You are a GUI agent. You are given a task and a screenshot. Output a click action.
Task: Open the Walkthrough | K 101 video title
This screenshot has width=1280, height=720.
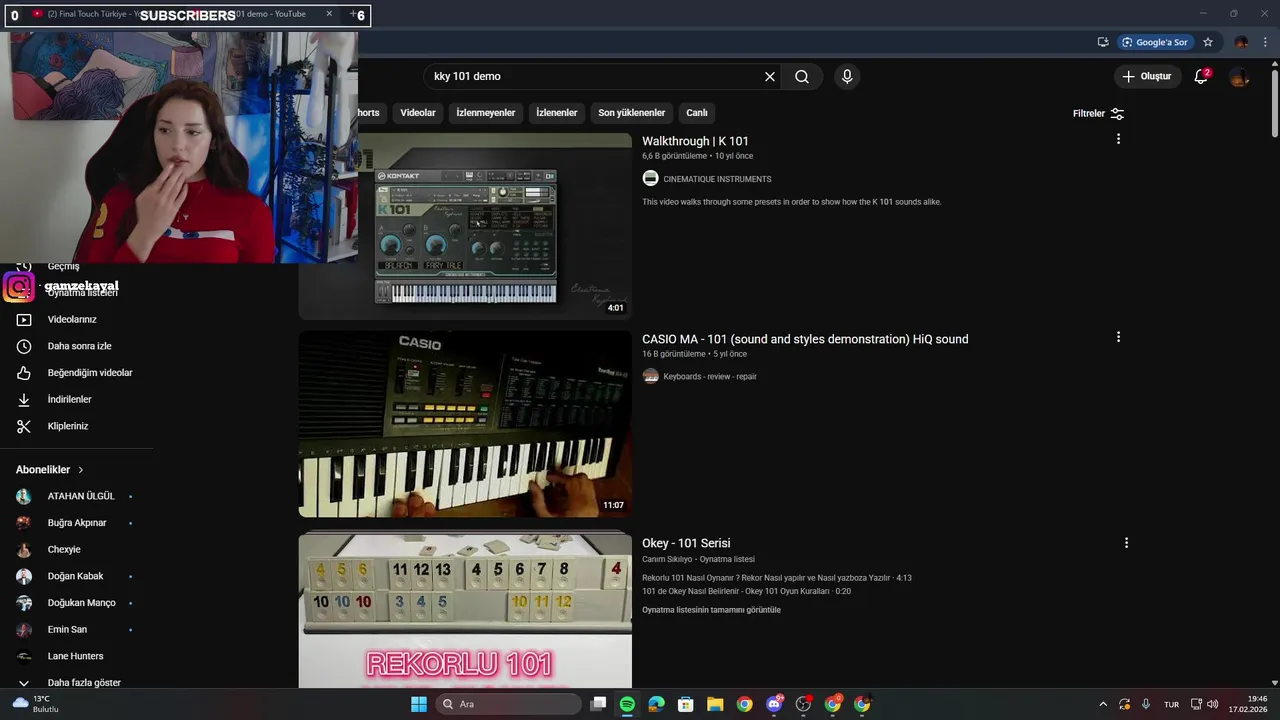(x=695, y=141)
